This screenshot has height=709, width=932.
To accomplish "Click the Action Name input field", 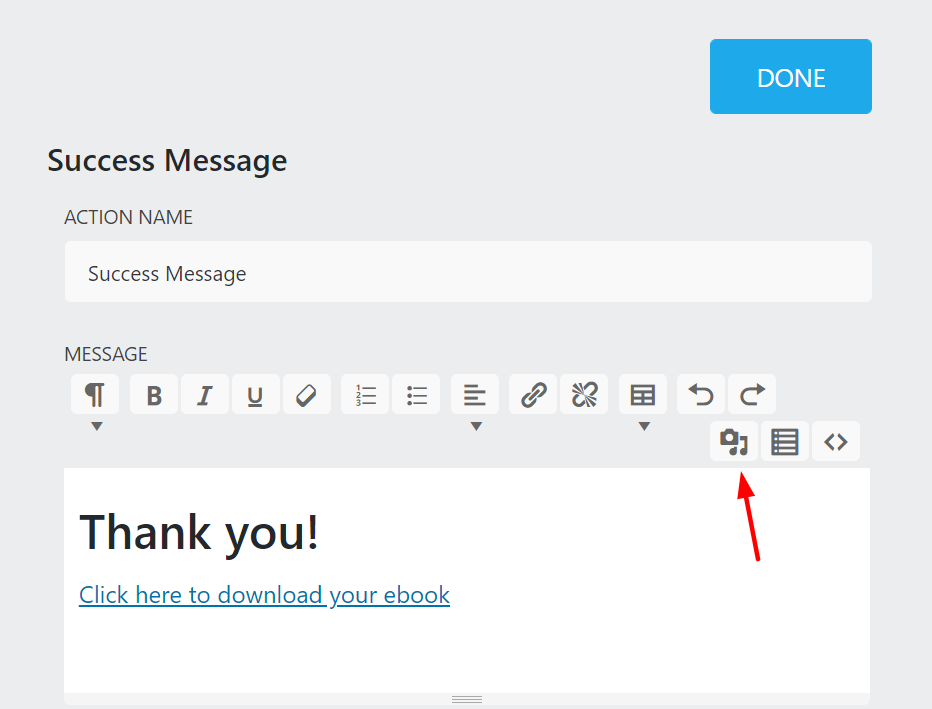I will tap(468, 272).
